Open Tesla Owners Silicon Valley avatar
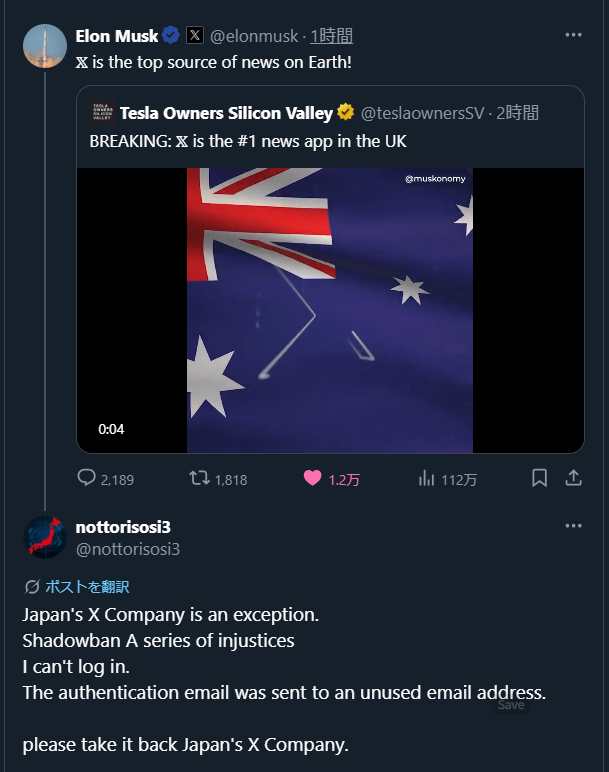 (x=102, y=112)
